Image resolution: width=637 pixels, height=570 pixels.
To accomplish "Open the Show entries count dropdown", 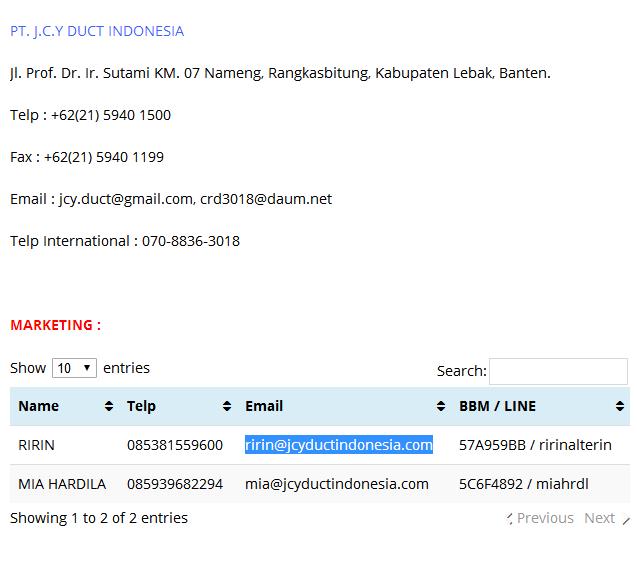I will pos(74,368).
